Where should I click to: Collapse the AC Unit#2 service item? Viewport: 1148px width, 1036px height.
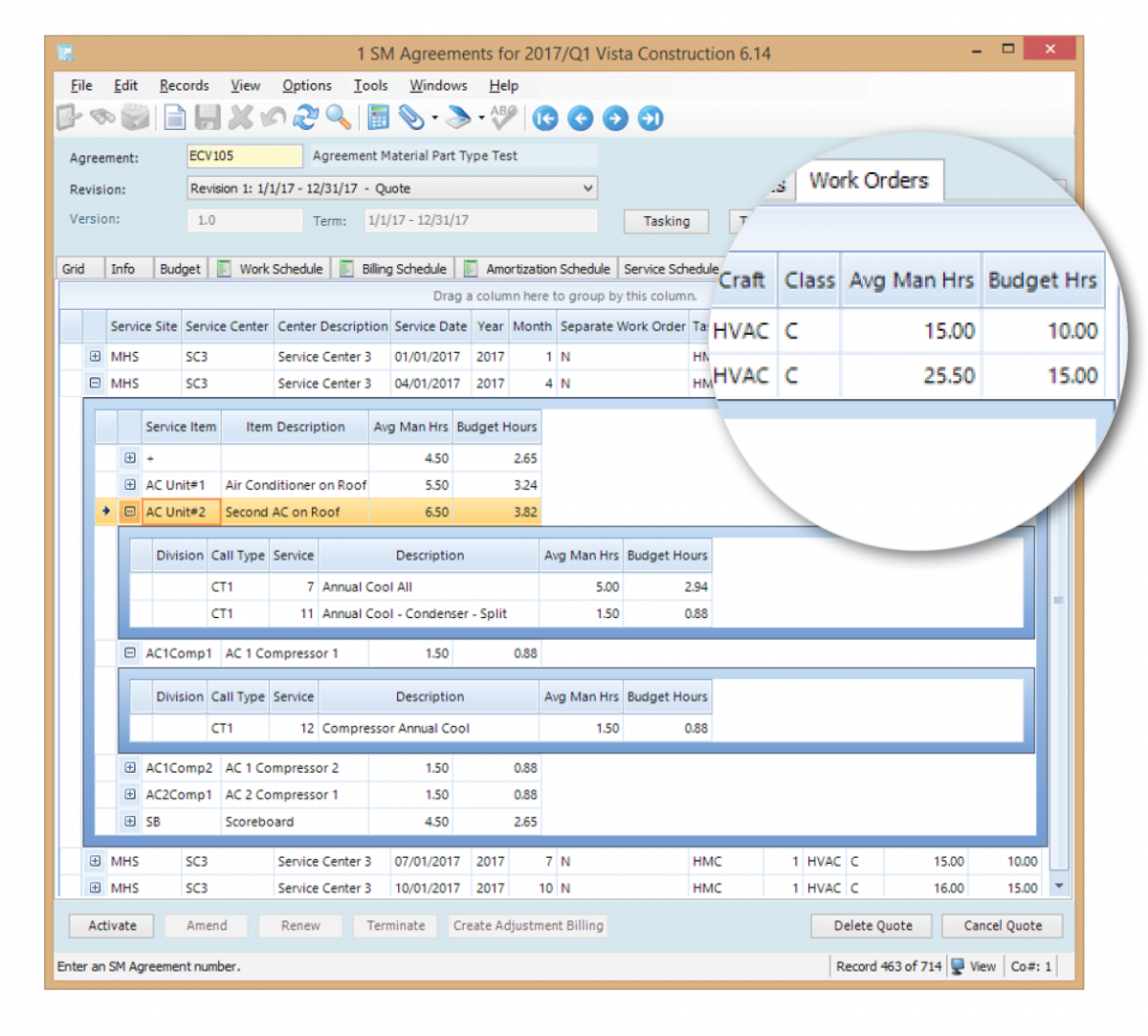[130, 512]
